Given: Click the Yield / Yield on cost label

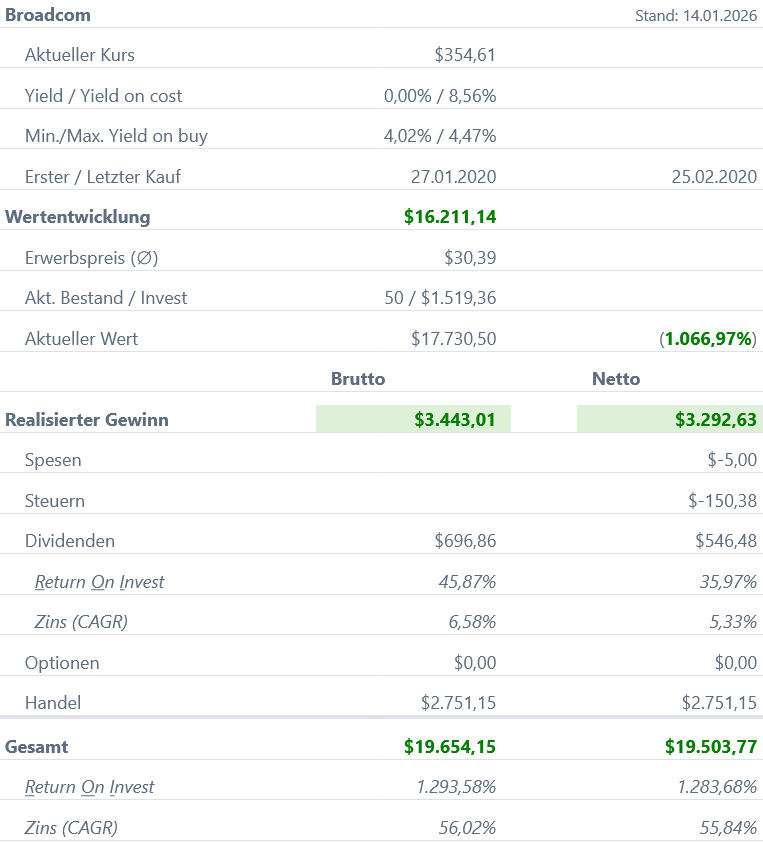Looking at the screenshot, I should click(x=103, y=96).
